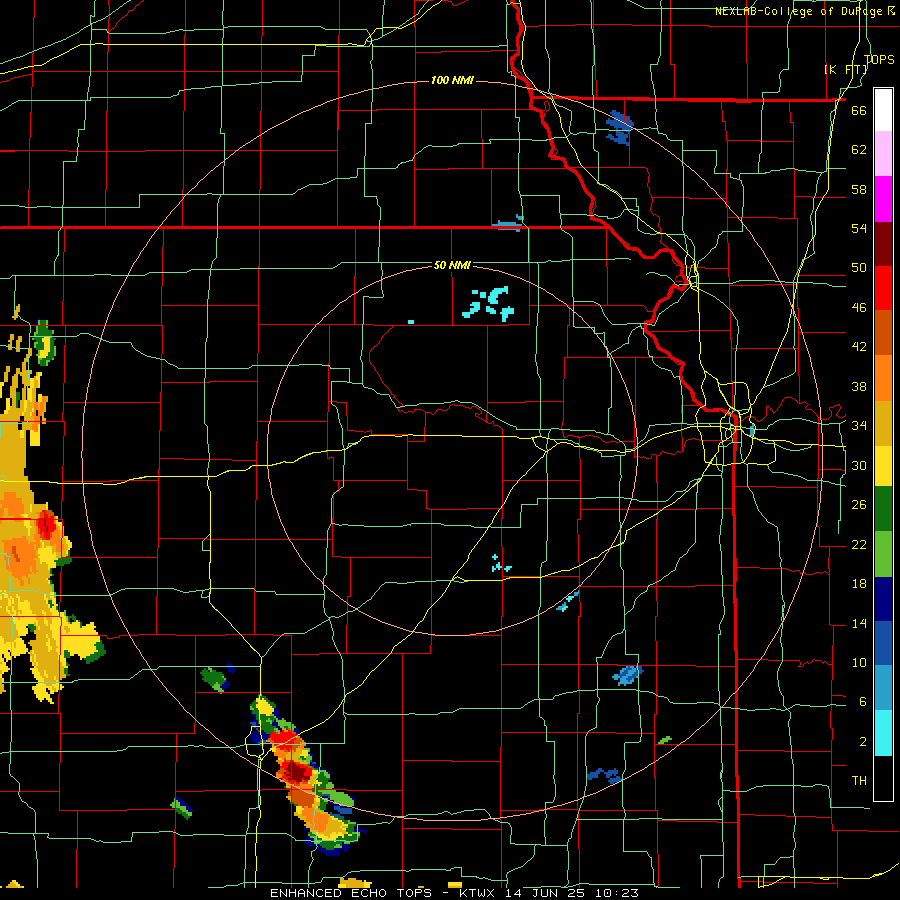Click the 'ENHANCED ECHO TOPS' caption text

351,893
